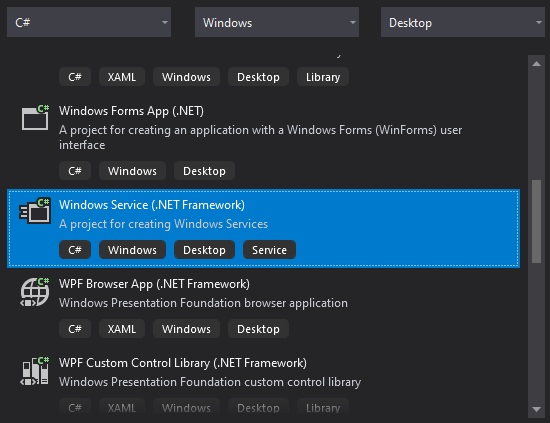Screen dimensions: 550x423
Task: Open the Windows platform filter dropdown
Action: (x=277, y=22)
